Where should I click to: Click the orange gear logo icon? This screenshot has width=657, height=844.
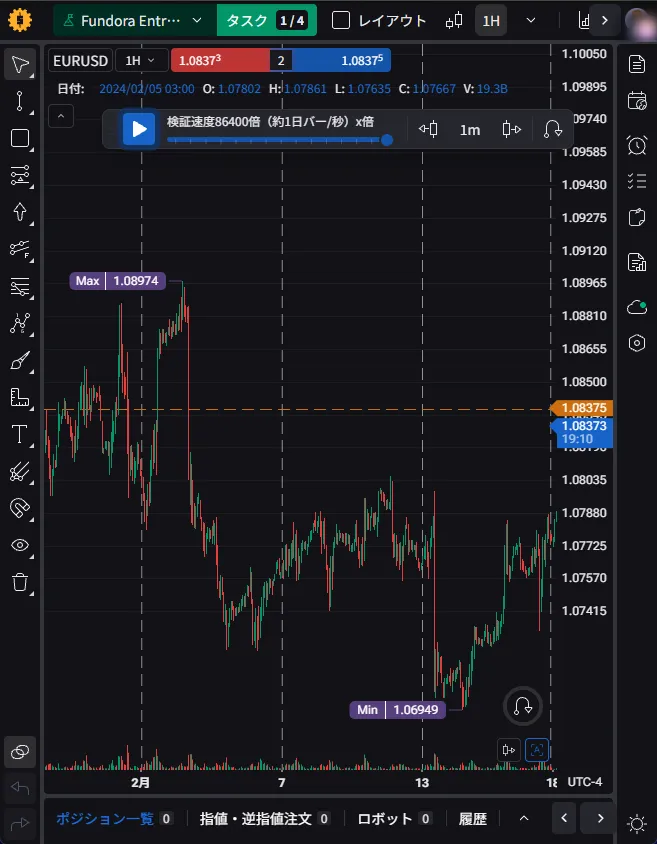tap(20, 20)
